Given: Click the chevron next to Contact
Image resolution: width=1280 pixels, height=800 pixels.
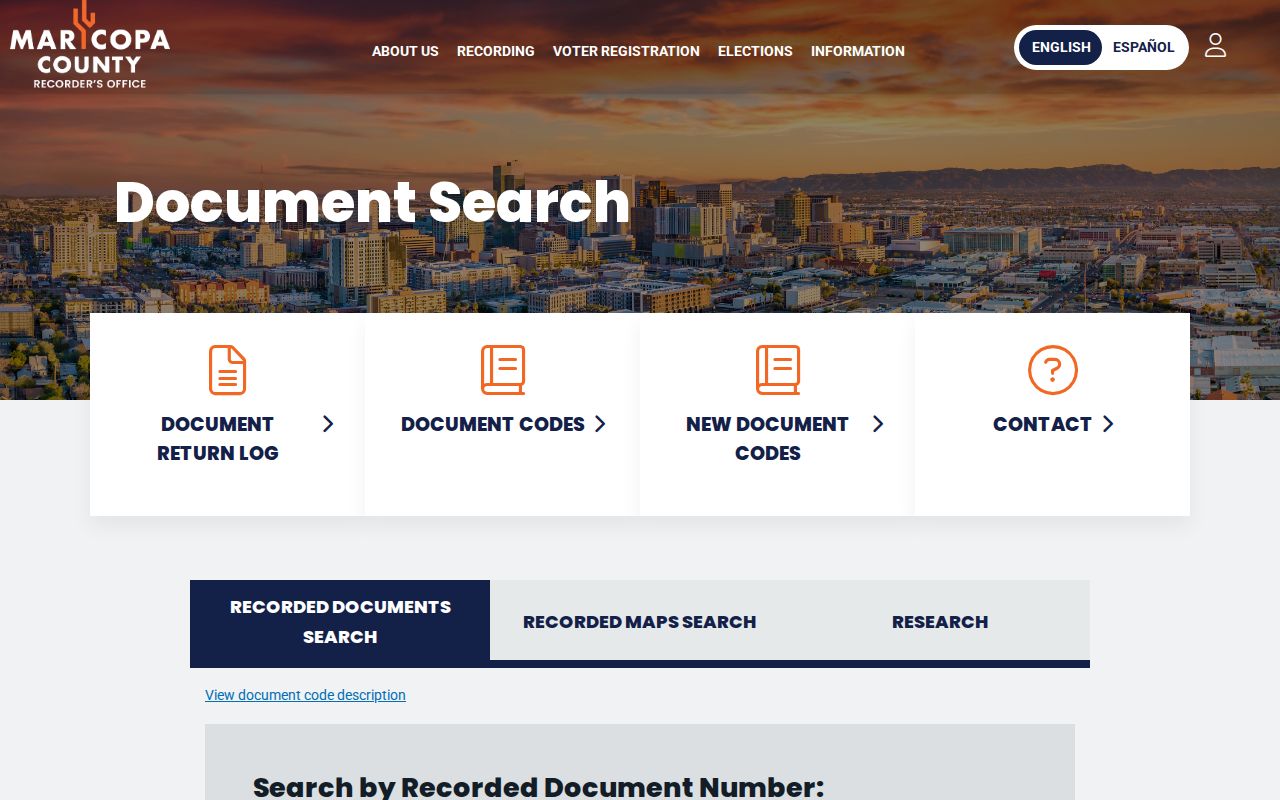Looking at the screenshot, I should pyautogui.click(x=1108, y=424).
